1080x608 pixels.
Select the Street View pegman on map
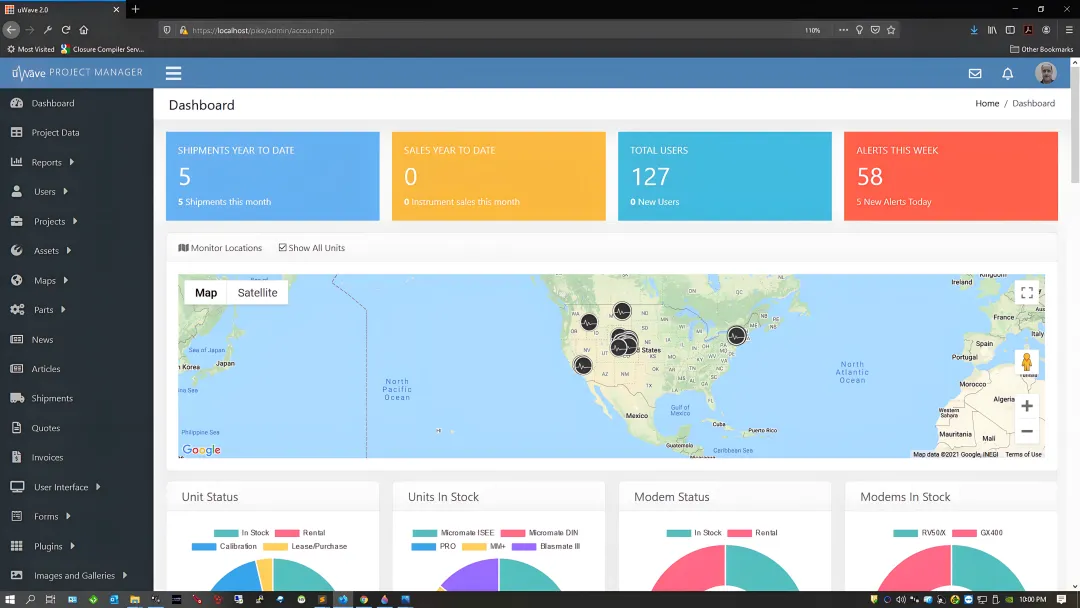pyautogui.click(x=1026, y=363)
